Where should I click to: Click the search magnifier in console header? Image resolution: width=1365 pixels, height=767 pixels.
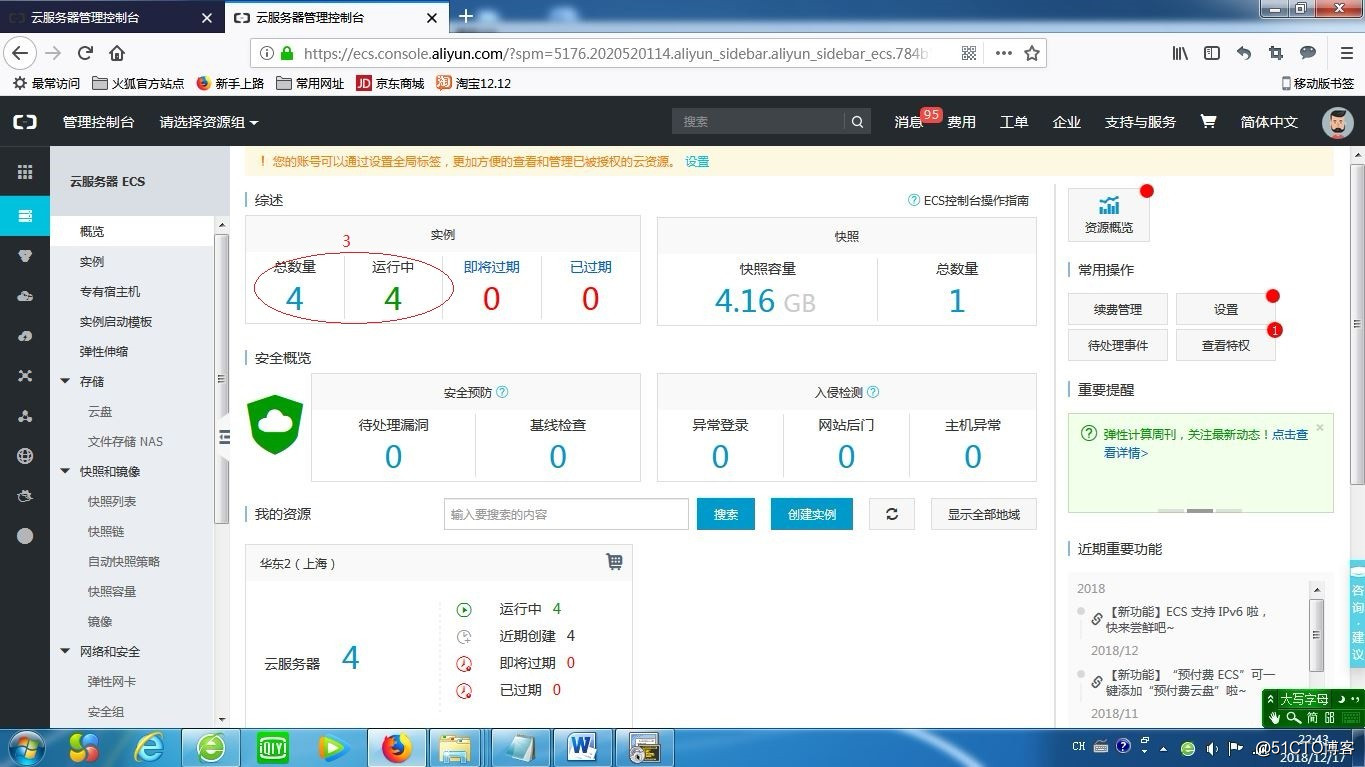857,122
